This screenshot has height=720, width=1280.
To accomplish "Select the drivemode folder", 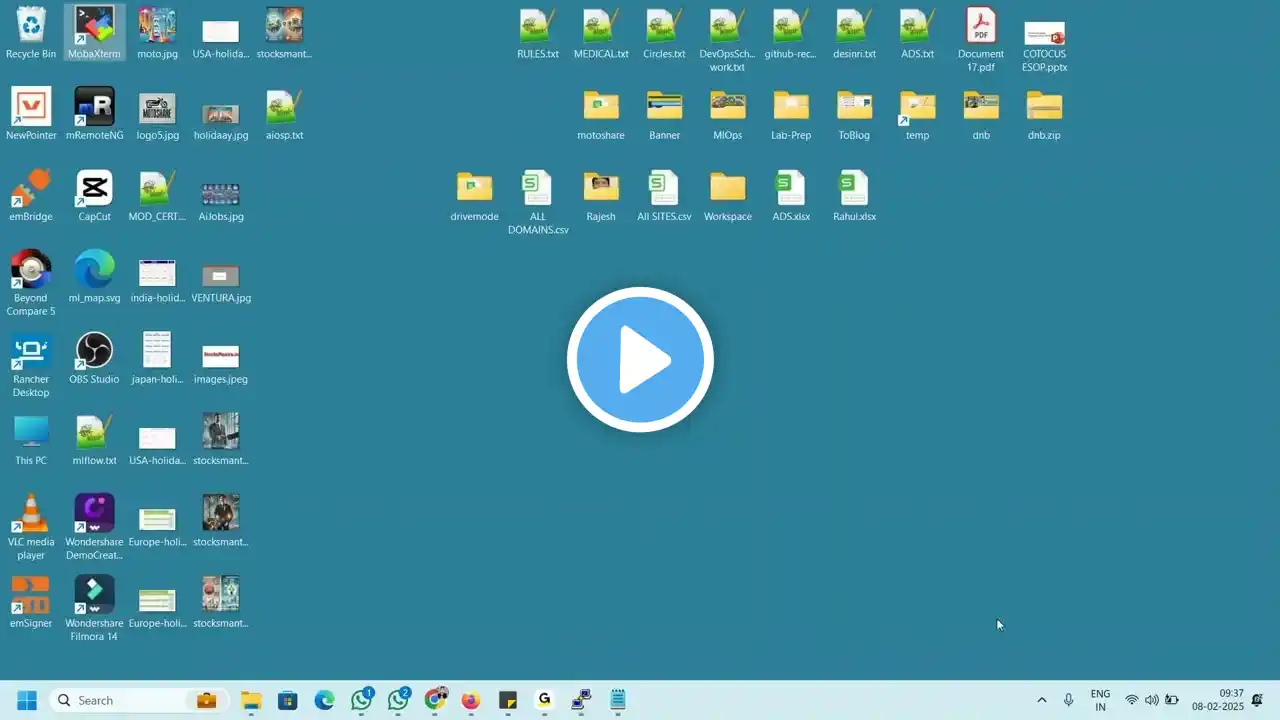I will click(474, 195).
